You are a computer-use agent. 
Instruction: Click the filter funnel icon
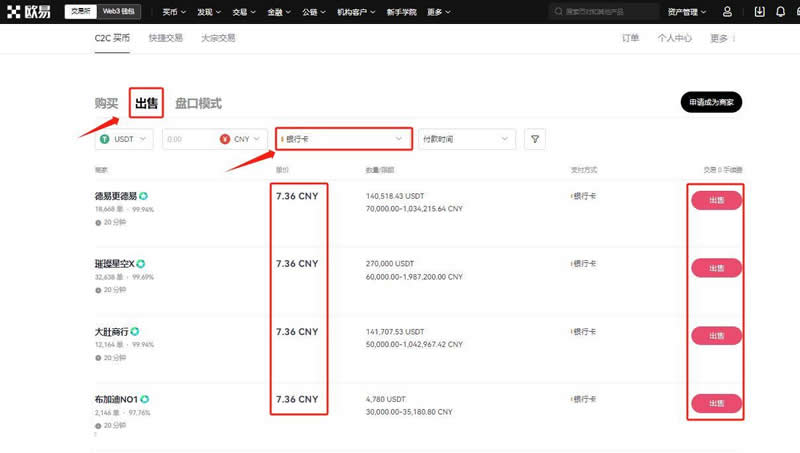[535, 139]
